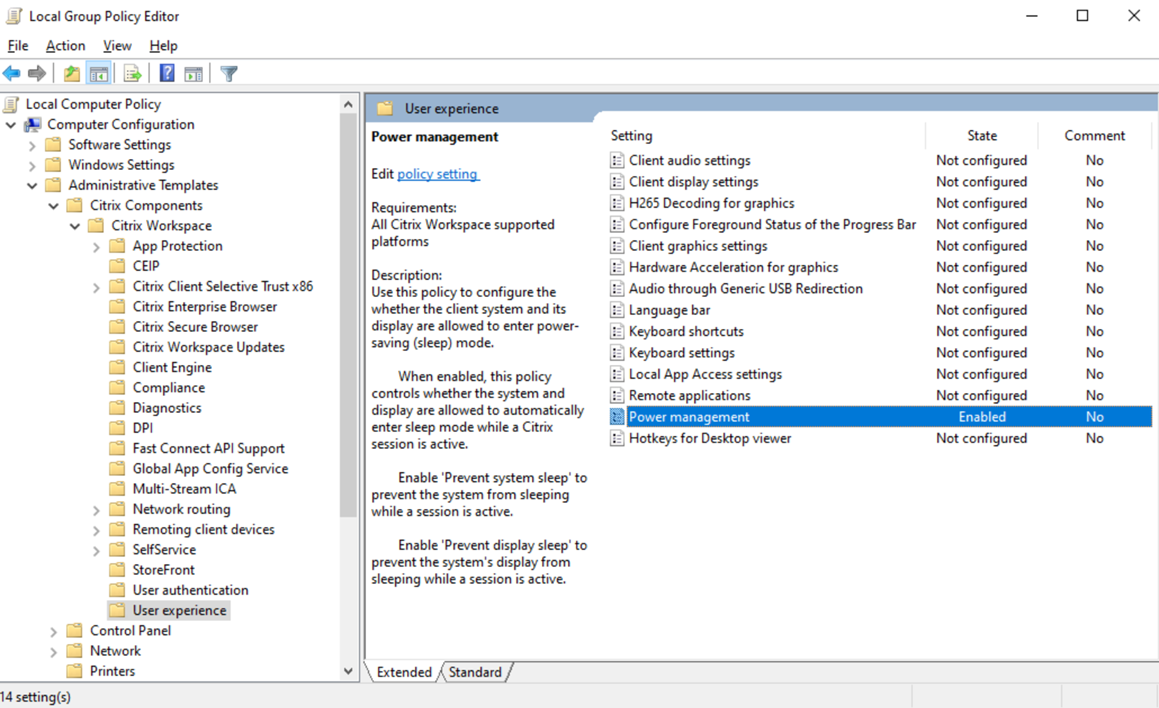This screenshot has height=708, width=1159.
Task: Toggle Show/Hide Console Tree toolbar icon
Action: 98,73
